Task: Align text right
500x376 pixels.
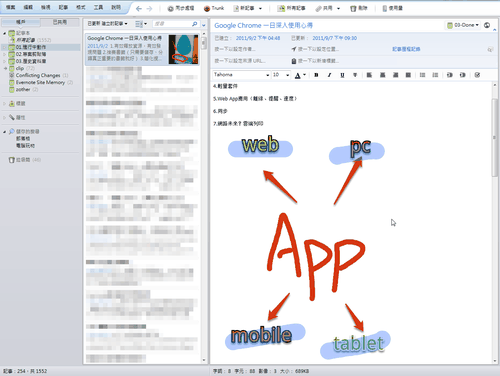Action: click(x=395, y=75)
